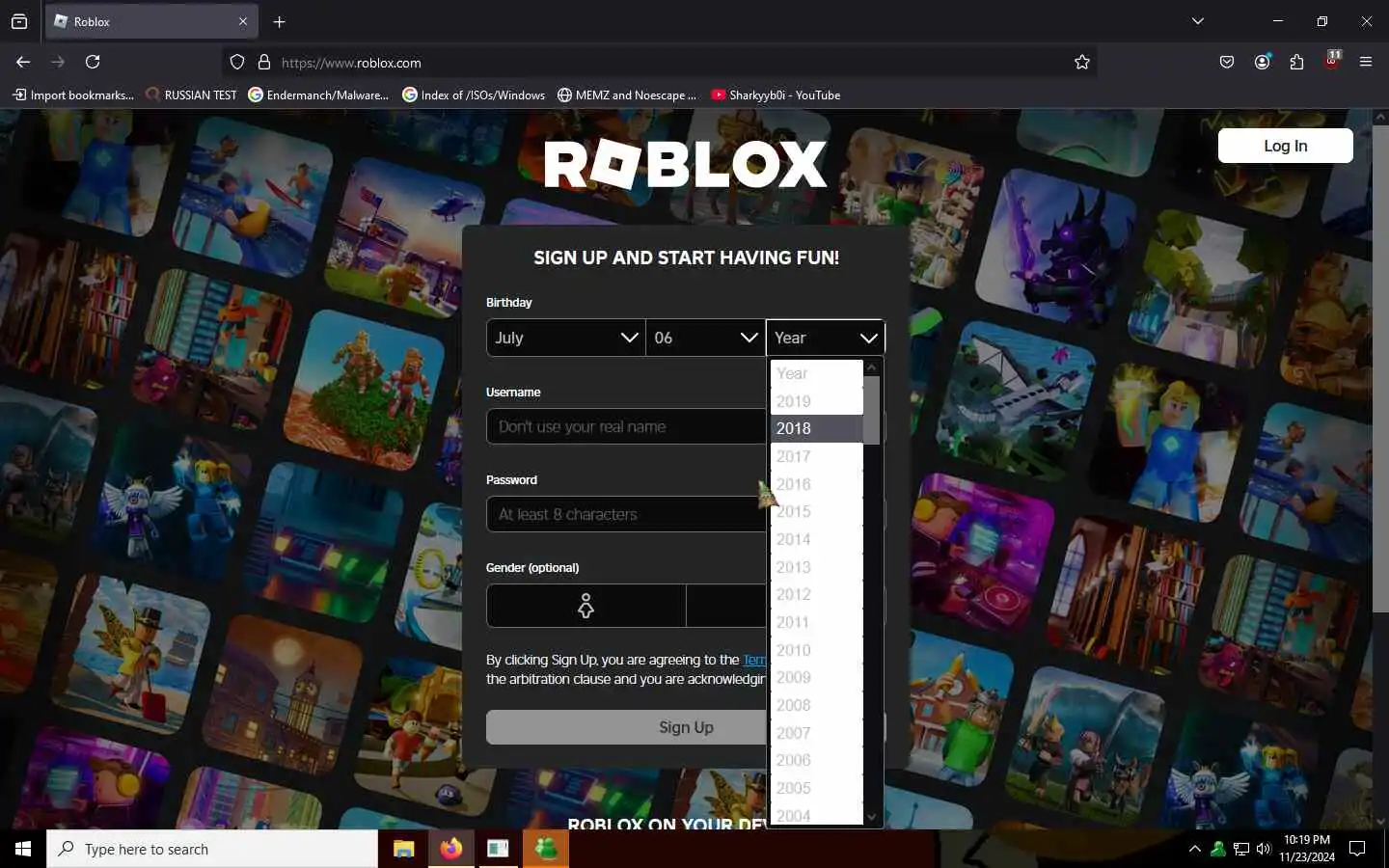Viewport: 1389px width, 868px height.
Task: Close the Roblox tab
Action: point(243,21)
